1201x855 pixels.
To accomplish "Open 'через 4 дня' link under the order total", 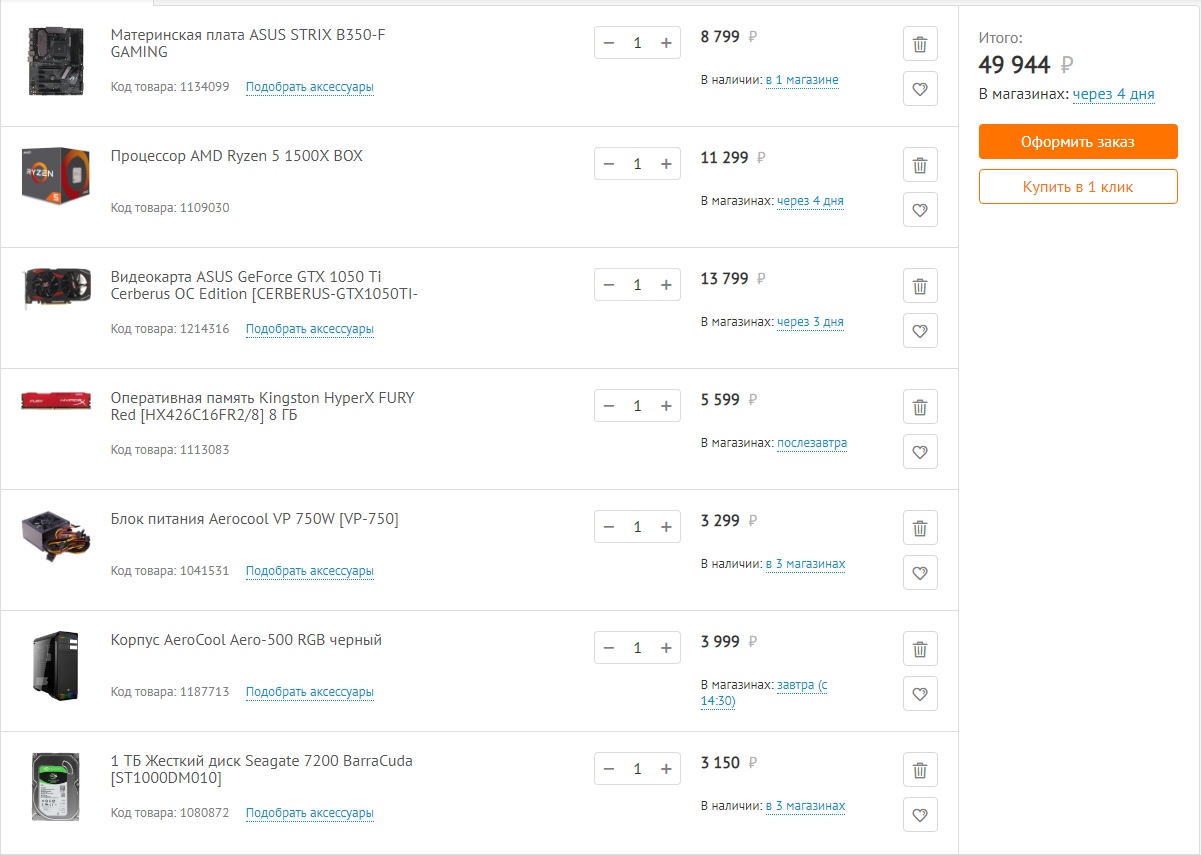I will tap(1113, 95).
